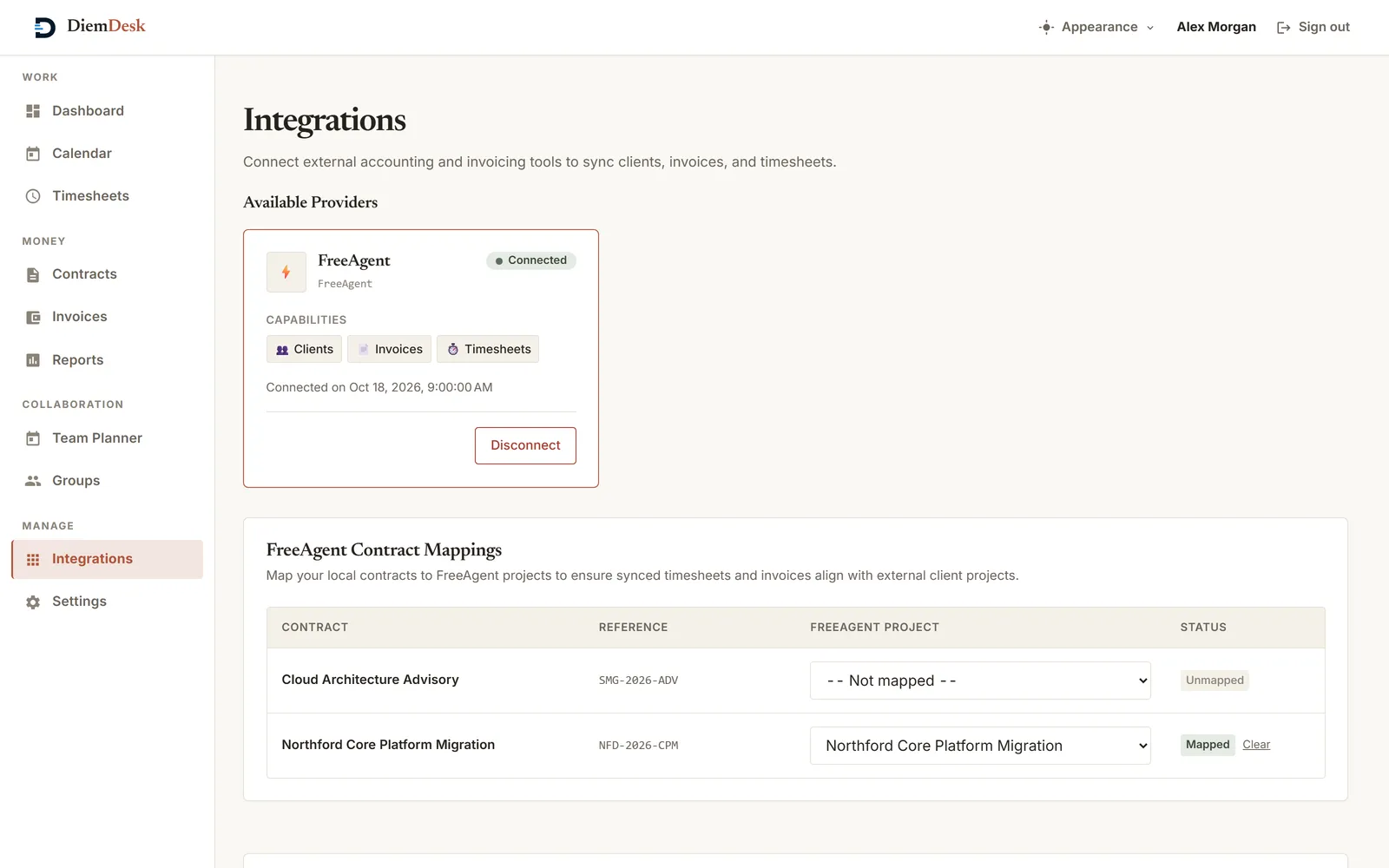Open the Appearance dropdown menu
Image resolution: width=1389 pixels, height=868 pixels.
pyautogui.click(x=1097, y=27)
